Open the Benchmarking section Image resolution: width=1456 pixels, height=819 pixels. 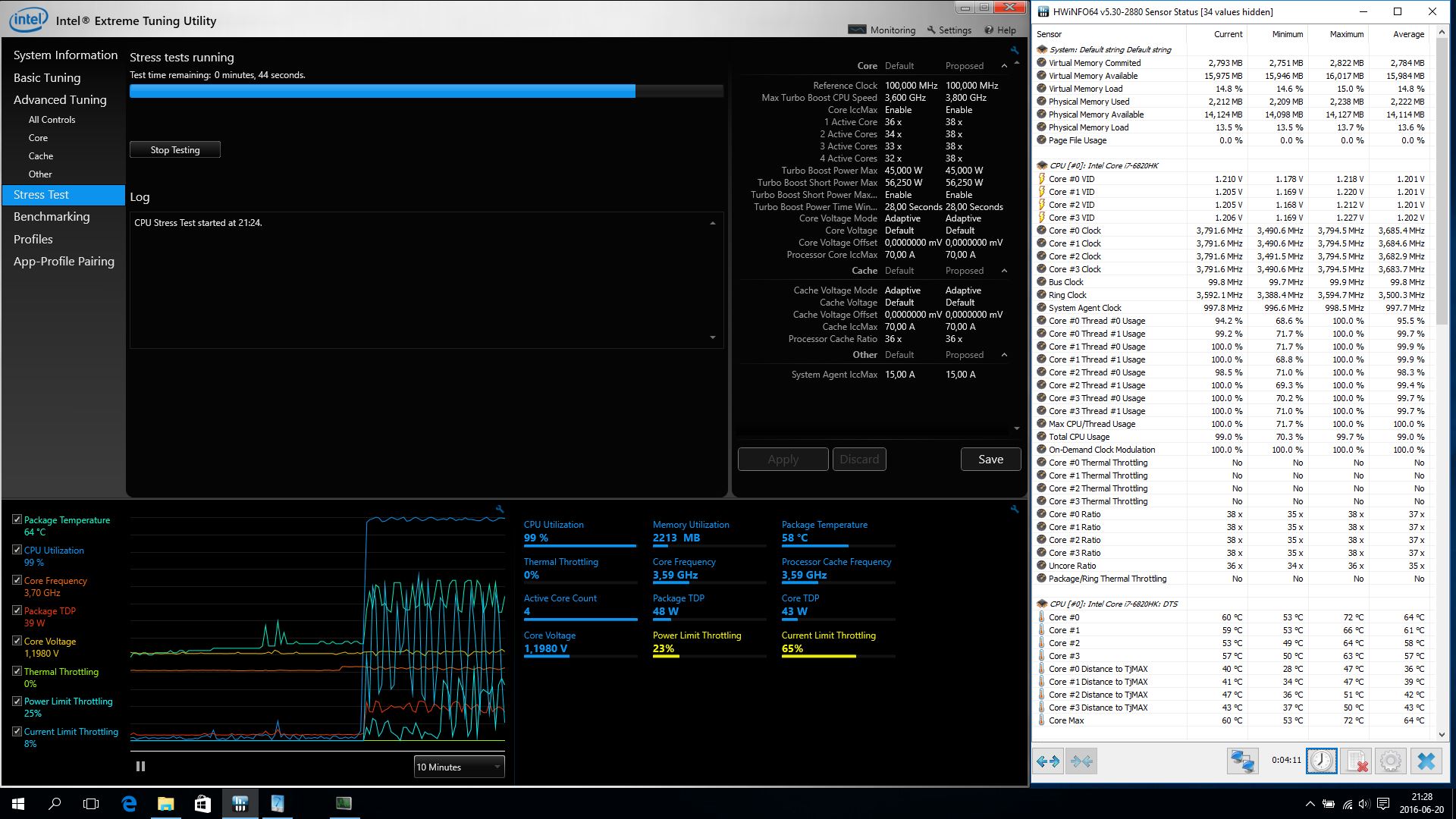click(x=52, y=217)
